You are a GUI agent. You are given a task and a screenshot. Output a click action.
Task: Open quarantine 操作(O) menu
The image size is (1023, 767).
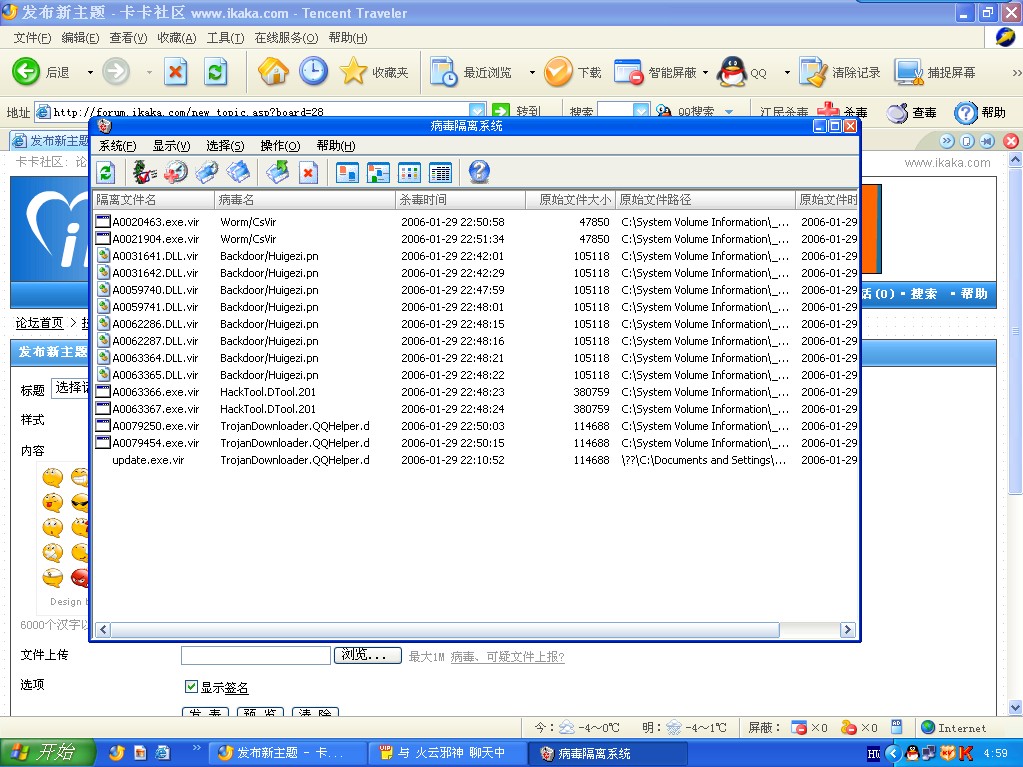tap(281, 145)
